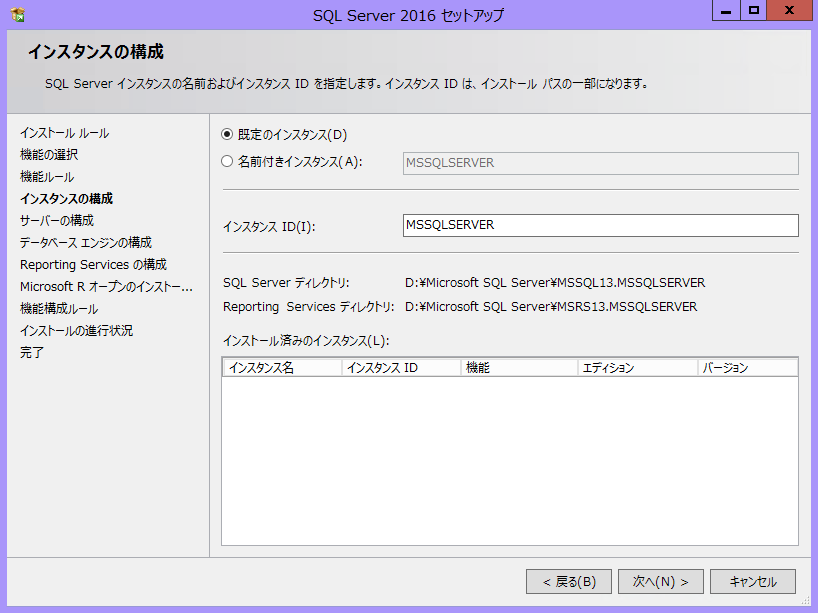Click the 次へ(N) button
Viewport: 818px width, 613px height.
[660, 581]
